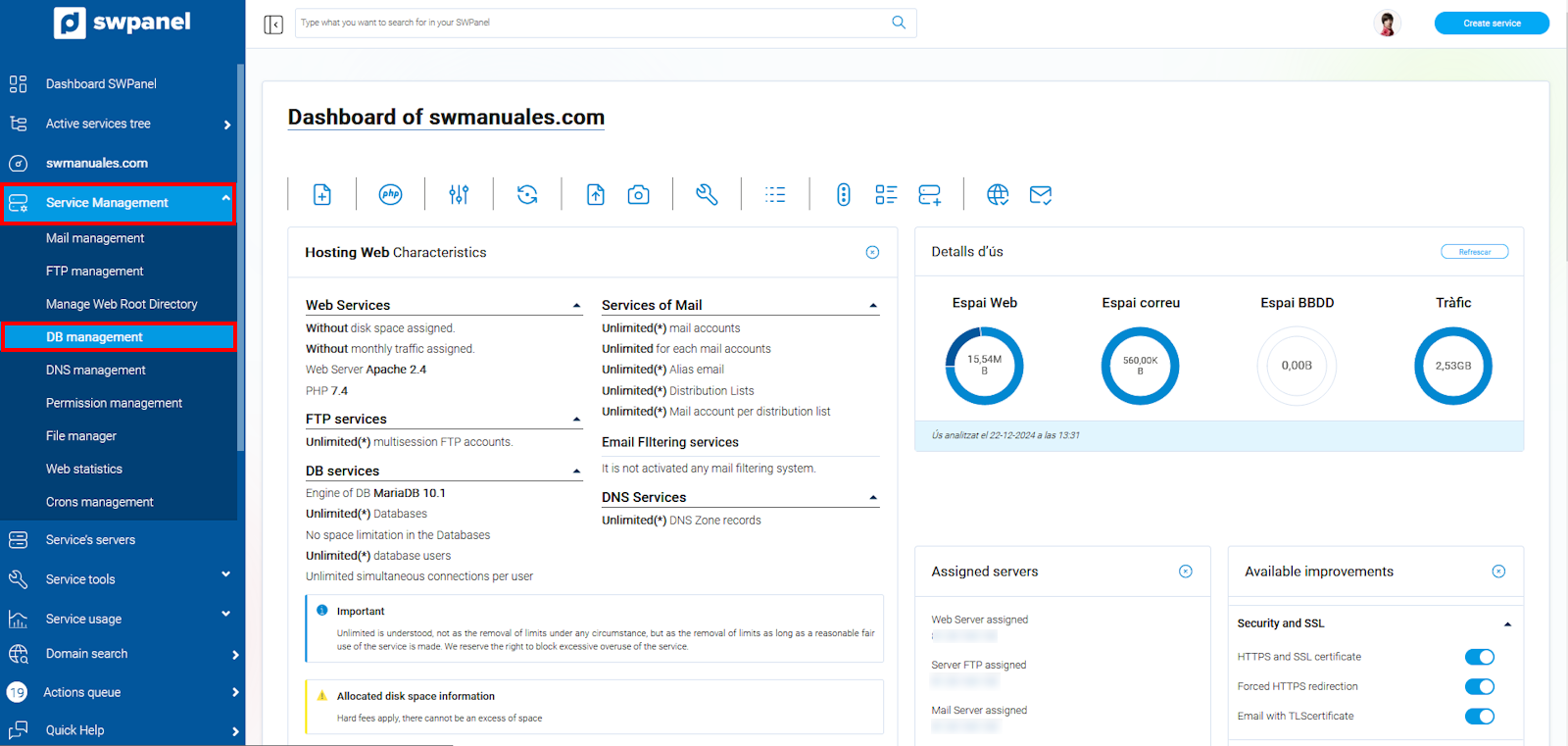Image resolution: width=1568 pixels, height=746 pixels.
Task: Click the Create service button
Action: pos(1492,24)
